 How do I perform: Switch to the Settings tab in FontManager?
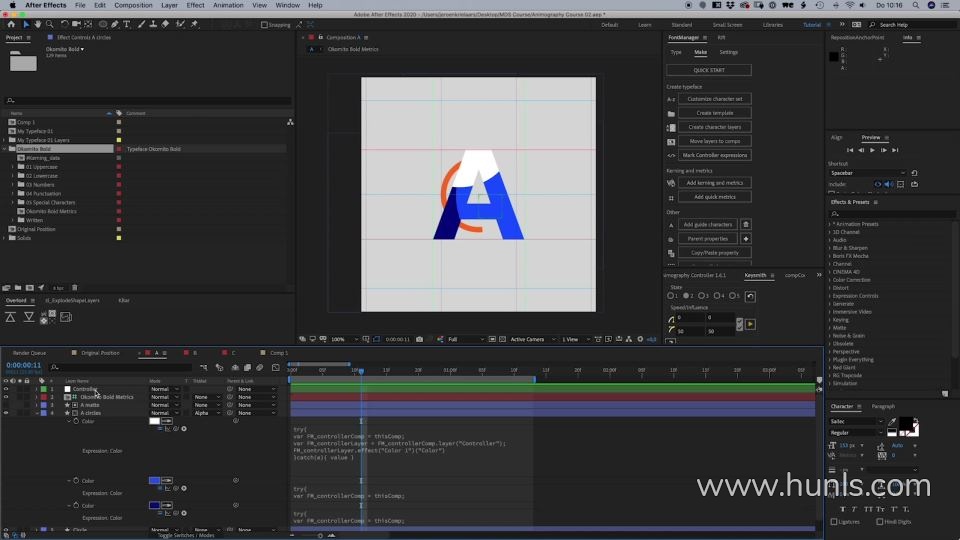click(x=728, y=52)
